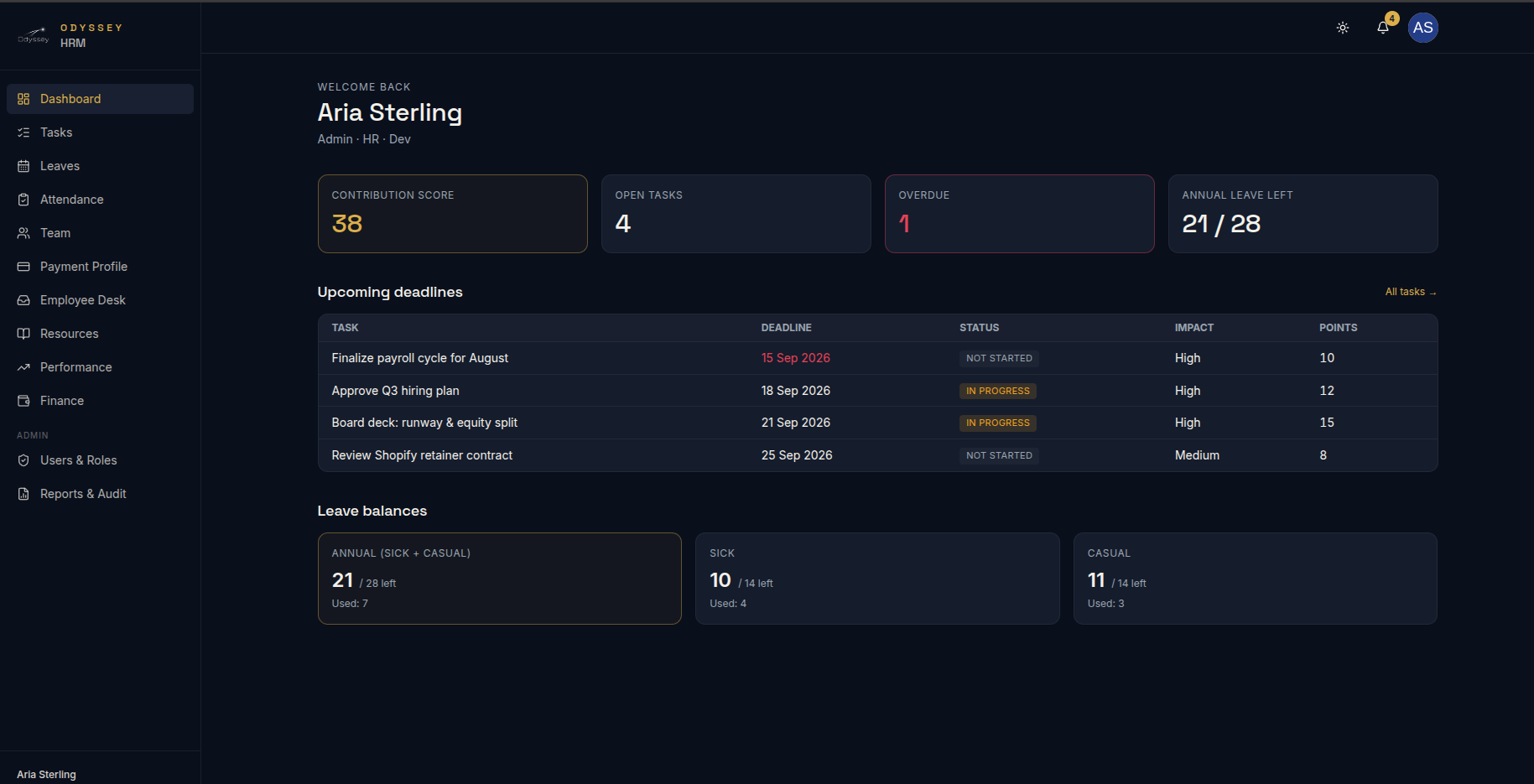Open the Contribution Score card
Viewport: 1534px width, 784px height.
[x=453, y=214]
